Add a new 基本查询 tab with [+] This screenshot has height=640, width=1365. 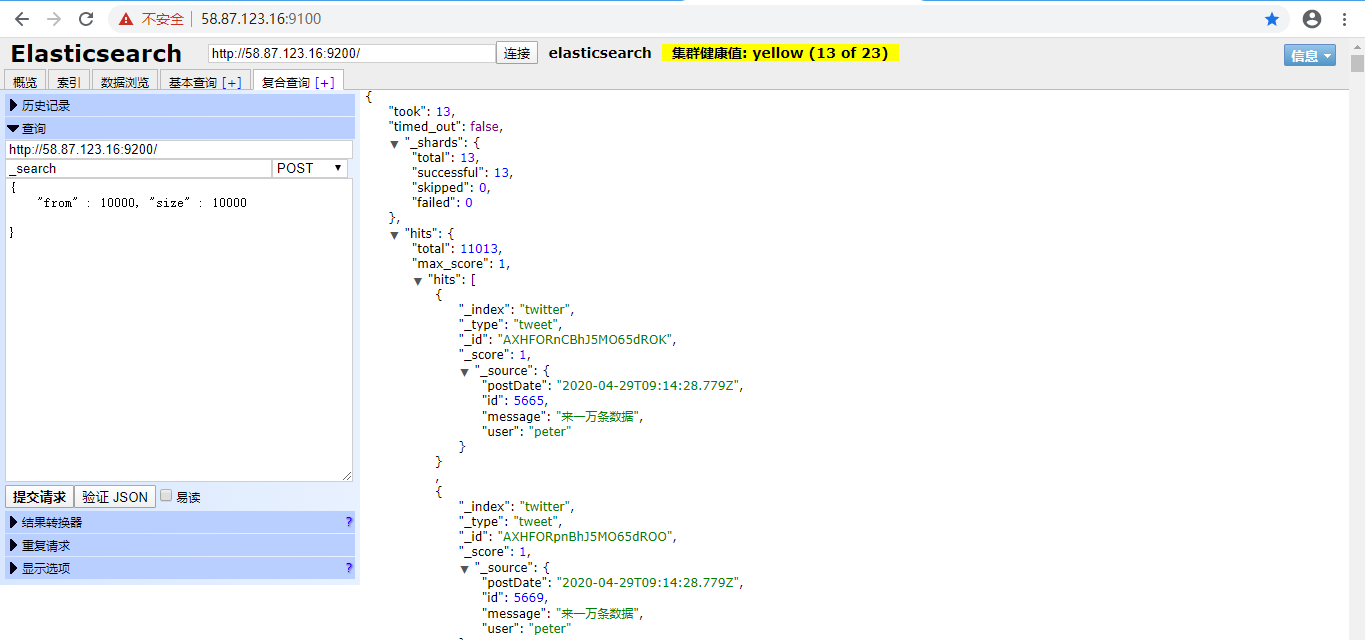pyautogui.click(x=232, y=82)
